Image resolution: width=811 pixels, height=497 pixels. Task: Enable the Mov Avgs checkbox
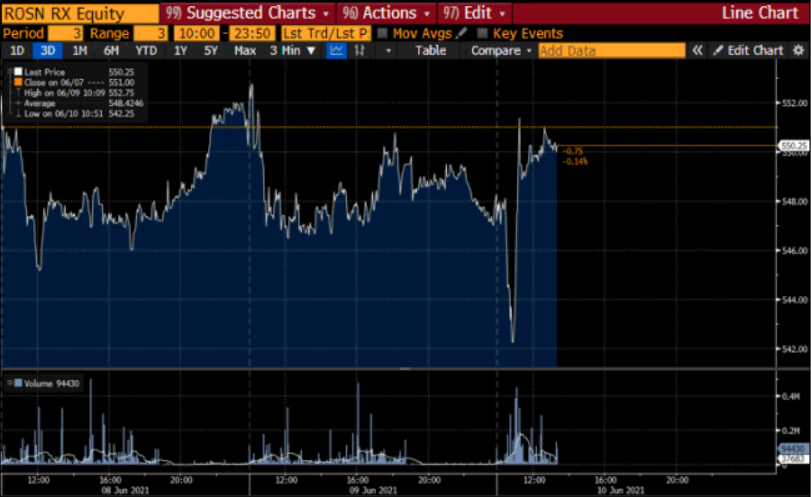click(x=382, y=33)
